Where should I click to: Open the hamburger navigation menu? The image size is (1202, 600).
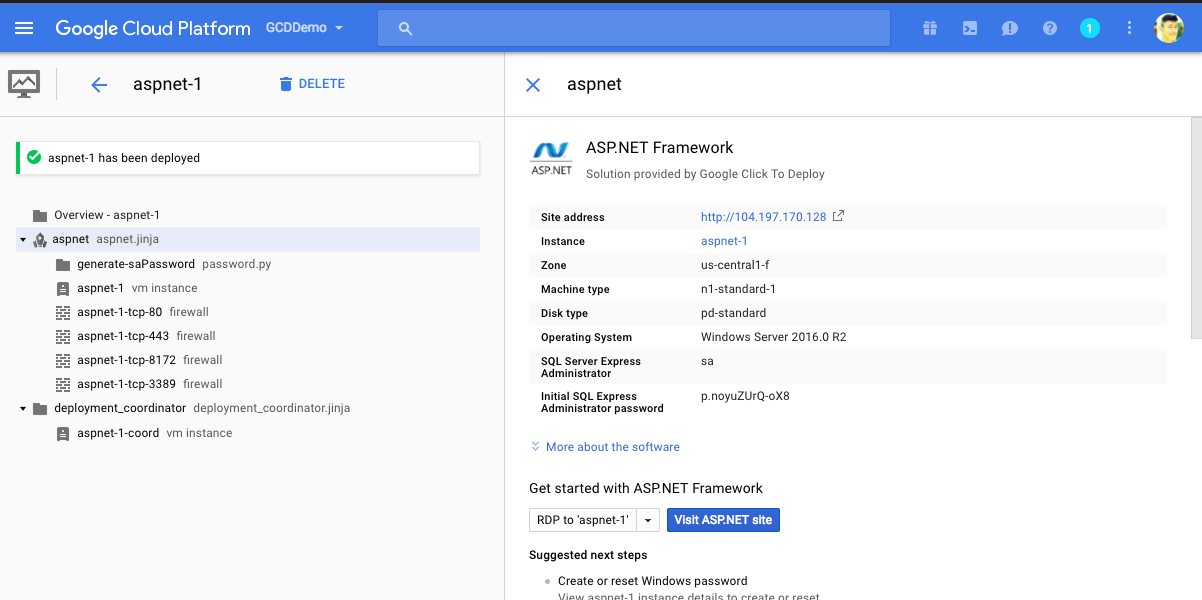click(24, 28)
